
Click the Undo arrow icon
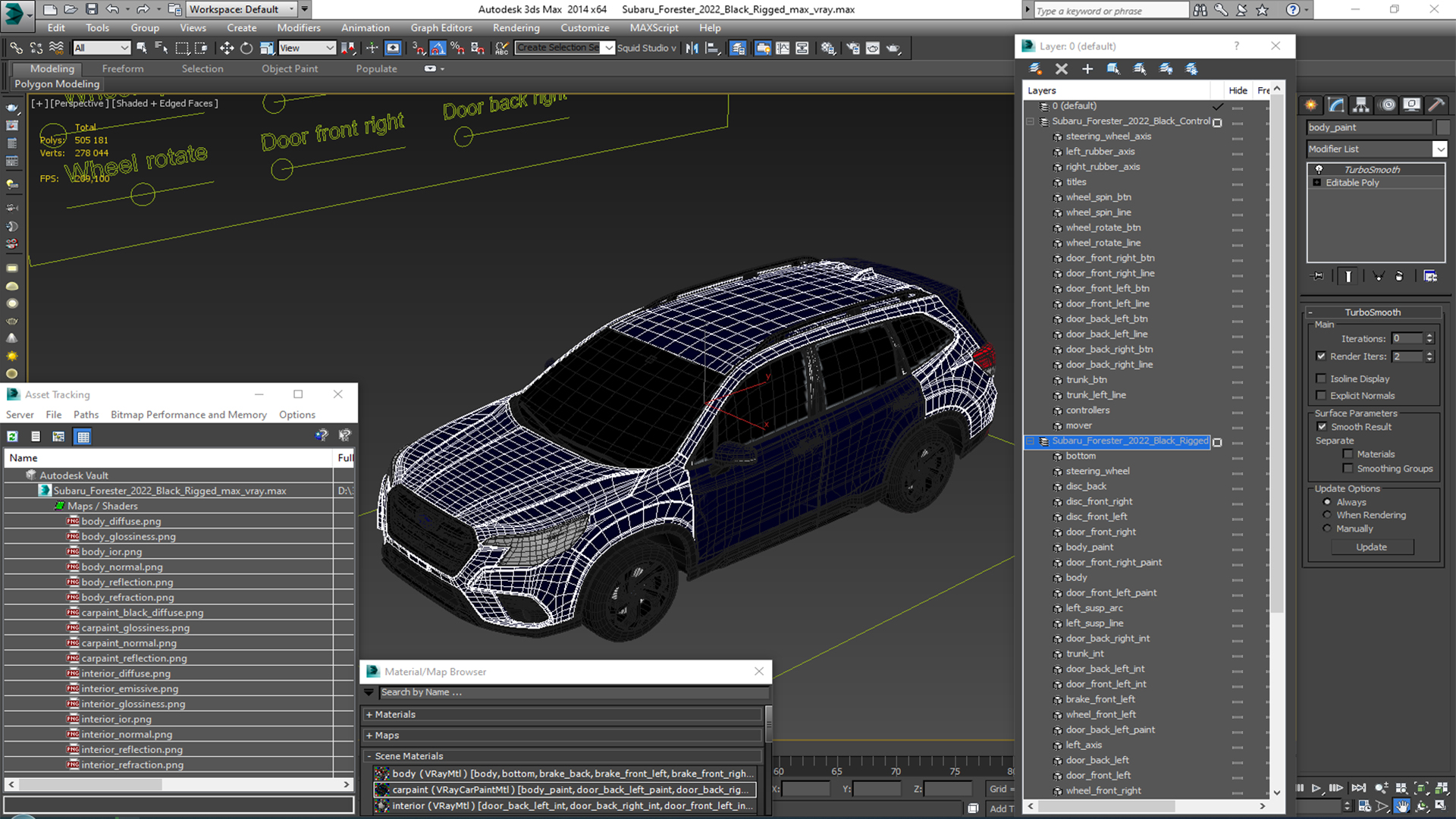[111, 9]
